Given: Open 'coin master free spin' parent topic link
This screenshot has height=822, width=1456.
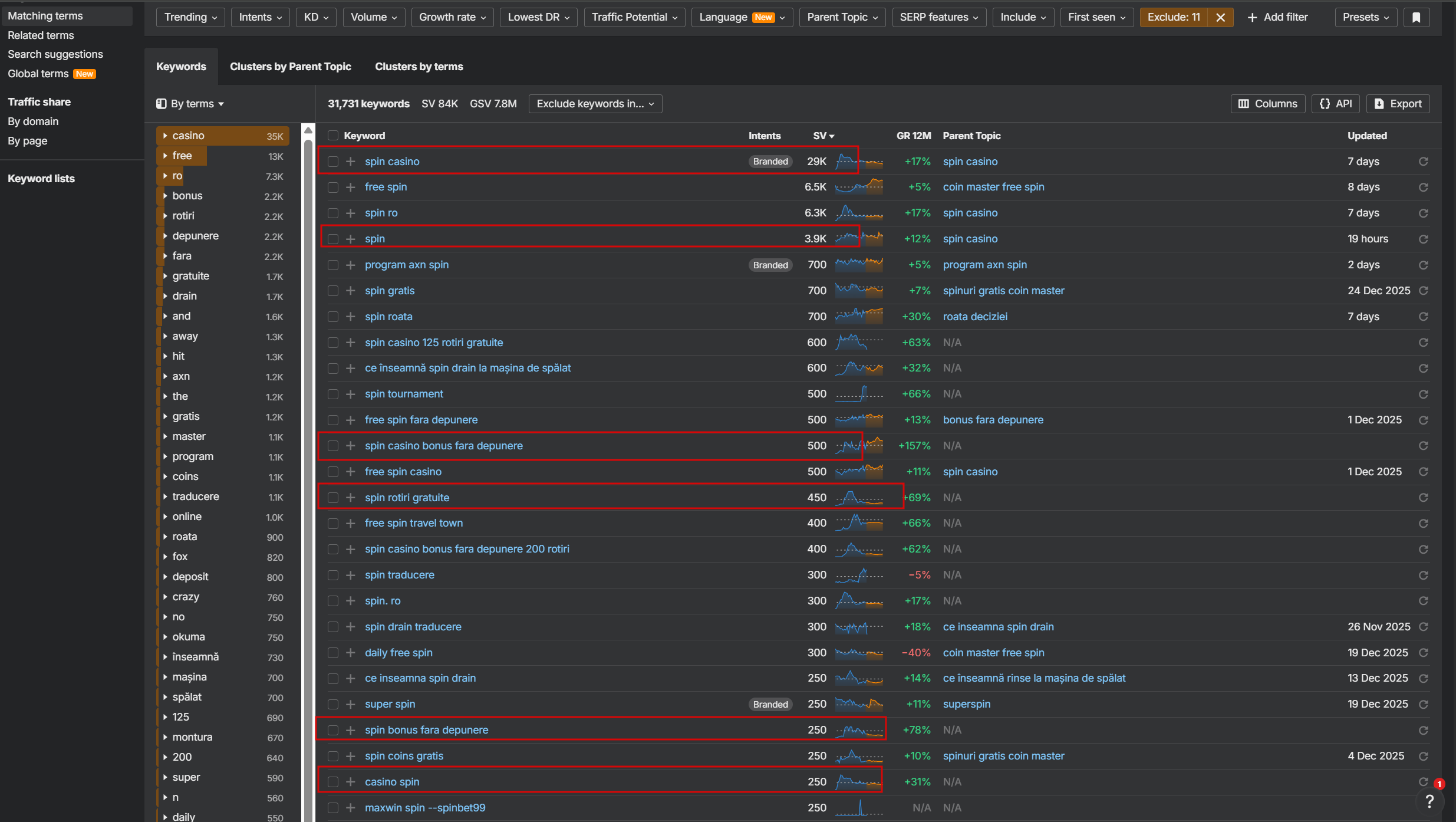Looking at the screenshot, I should pyautogui.click(x=993, y=187).
